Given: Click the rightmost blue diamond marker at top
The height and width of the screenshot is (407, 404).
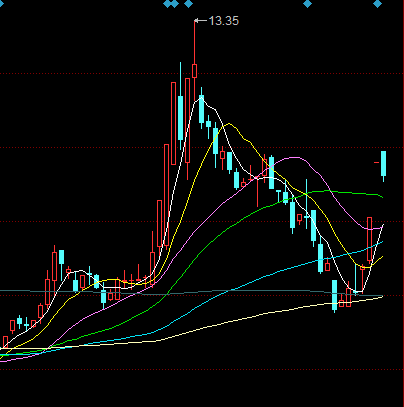Looking at the screenshot, I should pos(377,4).
